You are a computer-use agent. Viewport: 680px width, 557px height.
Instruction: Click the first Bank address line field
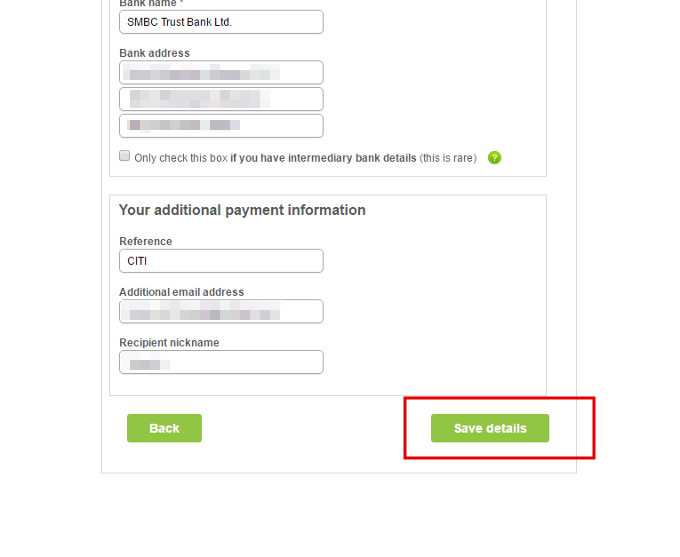(x=221, y=72)
